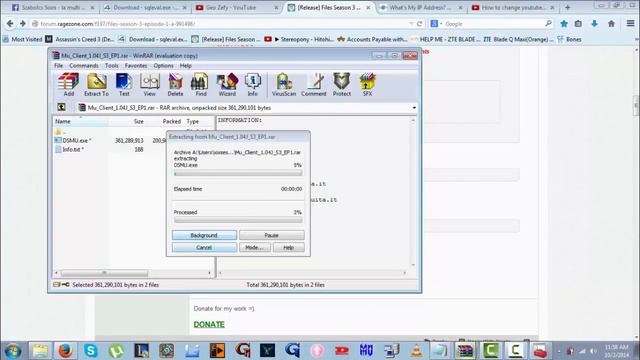Open Firefox downloads arrow icon

point(595,24)
